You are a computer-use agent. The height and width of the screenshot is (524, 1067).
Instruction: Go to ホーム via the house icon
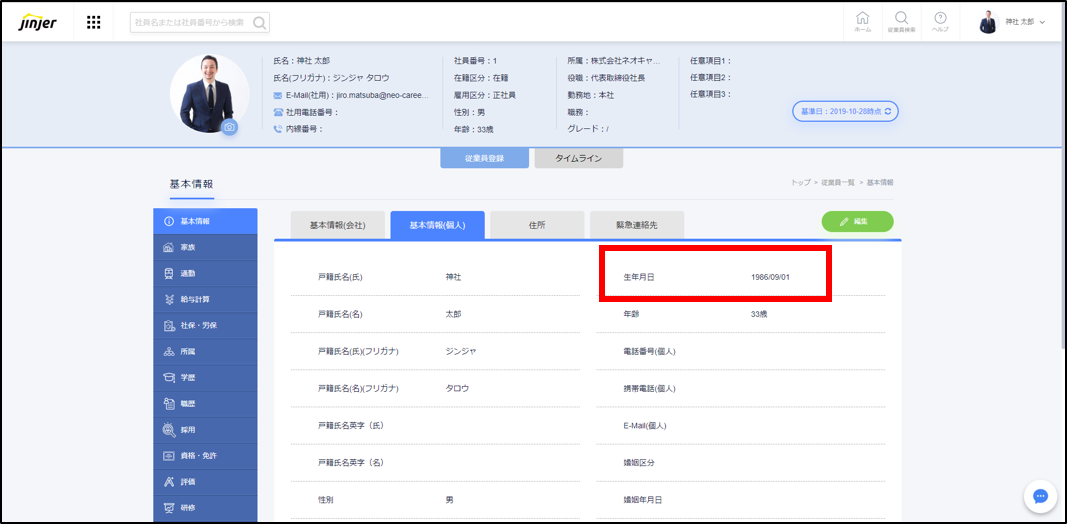coord(862,21)
